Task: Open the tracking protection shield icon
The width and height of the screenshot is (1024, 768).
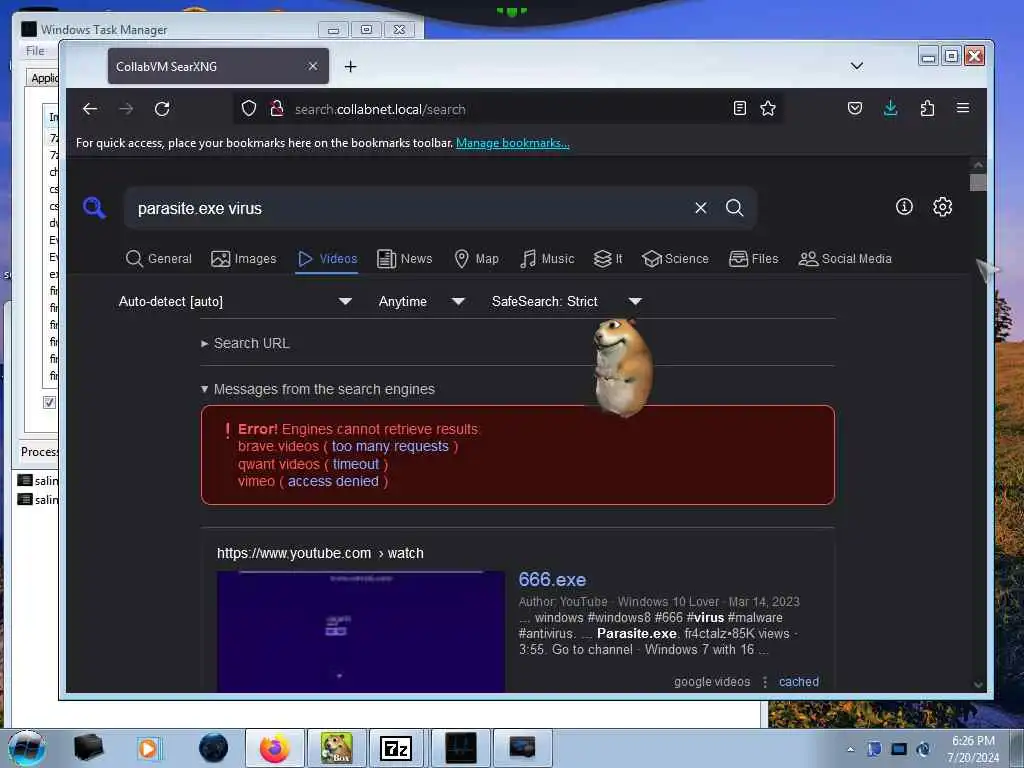Action: pyautogui.click(x=249, y=108)
